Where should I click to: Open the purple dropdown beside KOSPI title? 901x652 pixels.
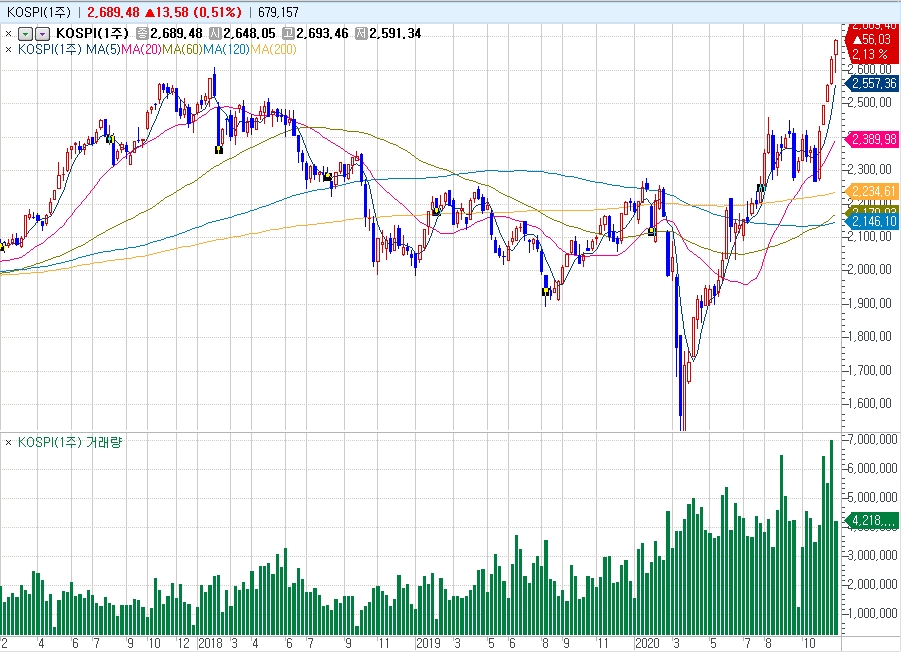coord(41,33)
